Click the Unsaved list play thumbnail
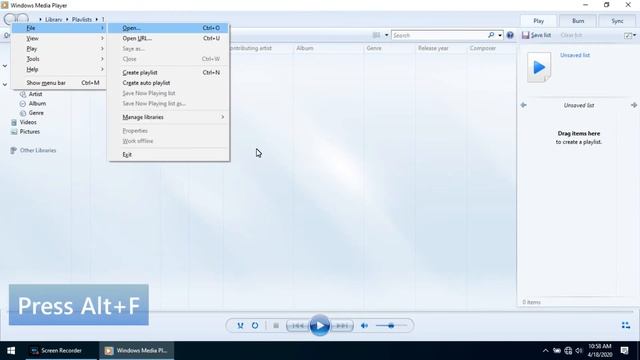640x360 pixels. (x=539, y=67)
